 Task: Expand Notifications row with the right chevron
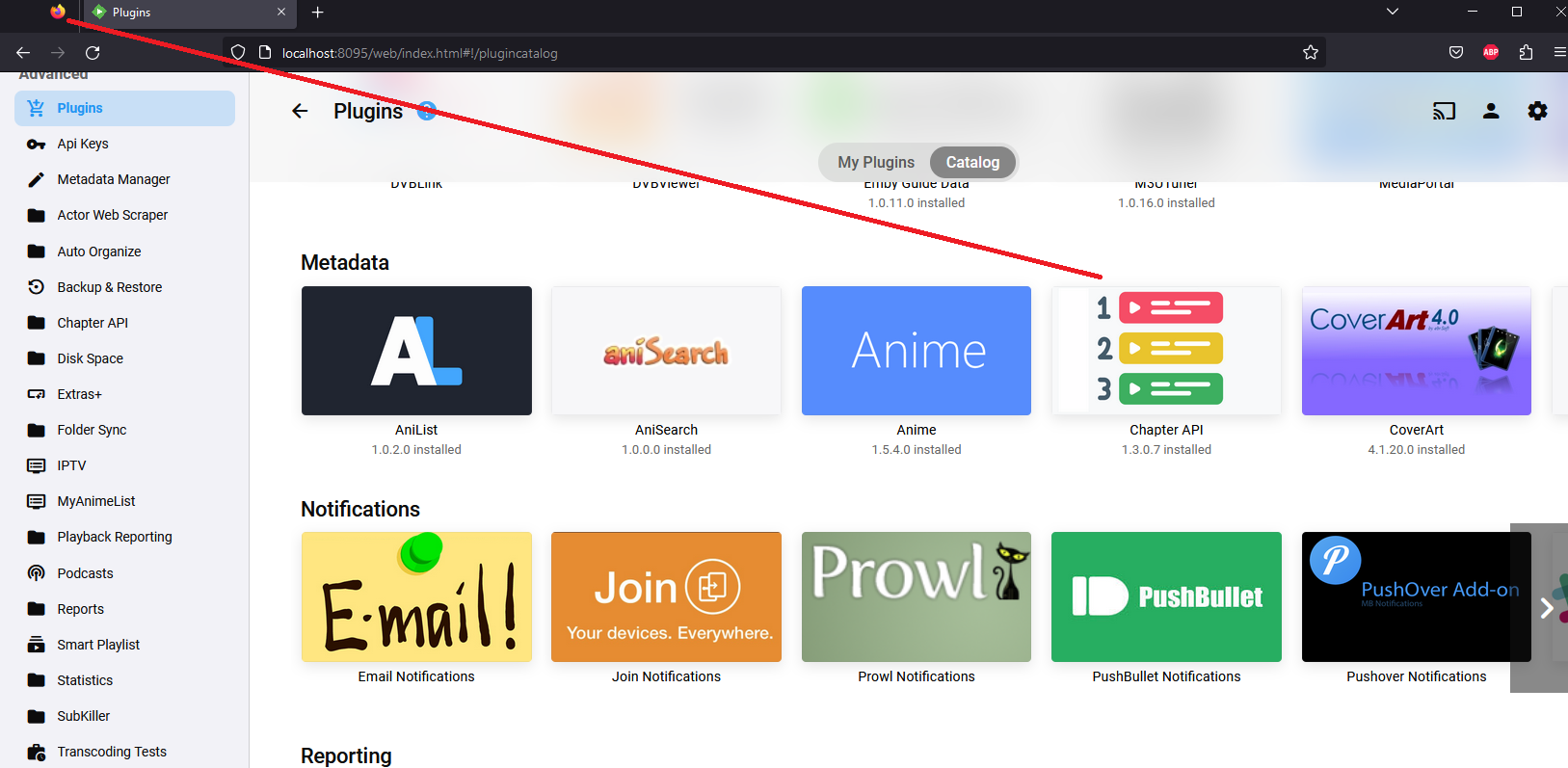(x=1546, y=608)
